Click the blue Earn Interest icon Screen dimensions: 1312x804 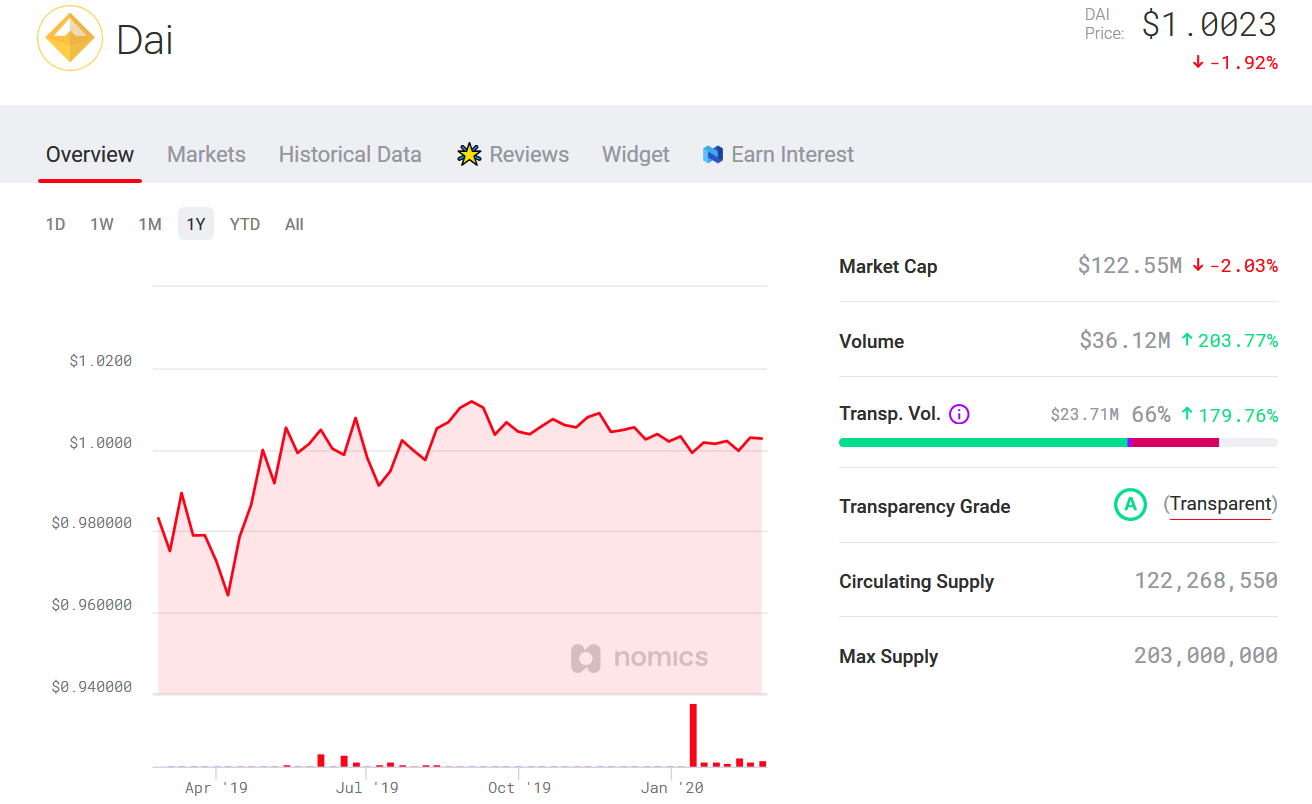point(713,155)
